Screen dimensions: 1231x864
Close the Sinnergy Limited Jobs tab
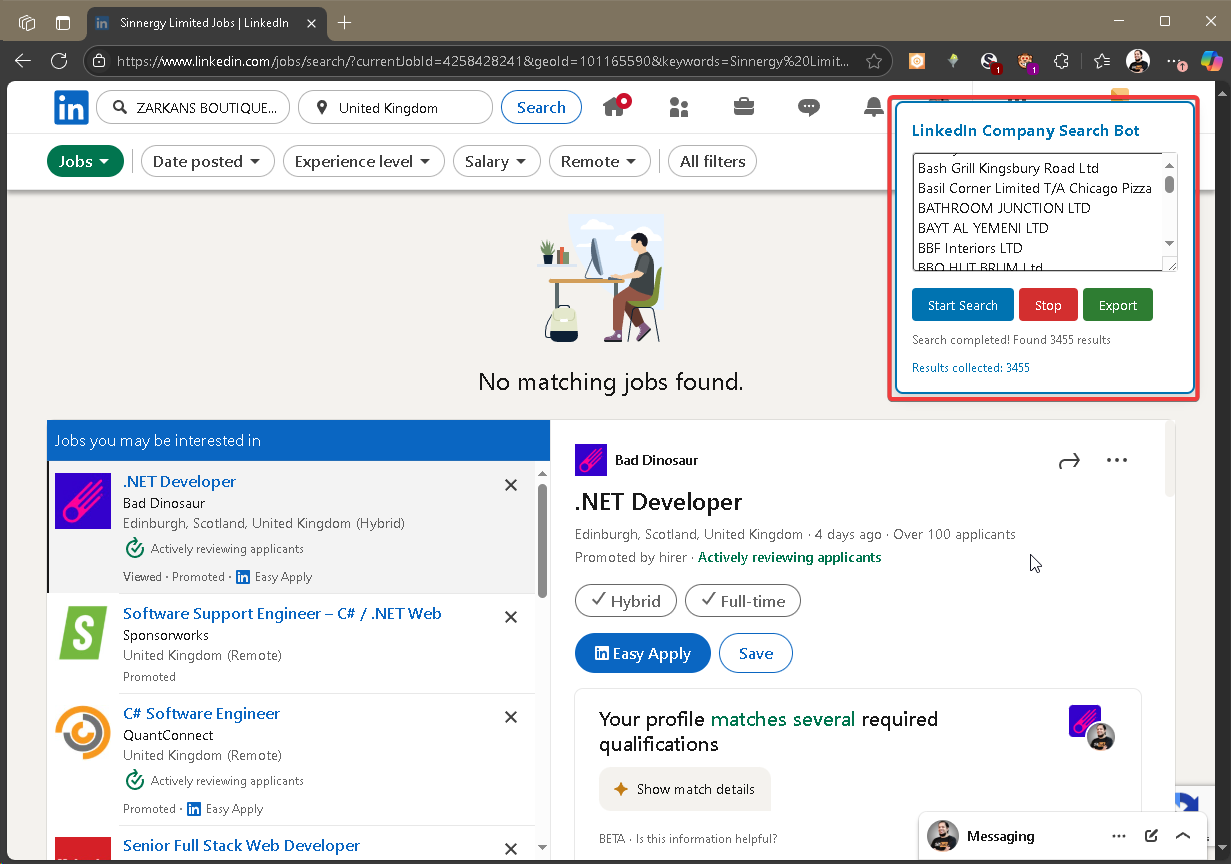coord(312,22)
